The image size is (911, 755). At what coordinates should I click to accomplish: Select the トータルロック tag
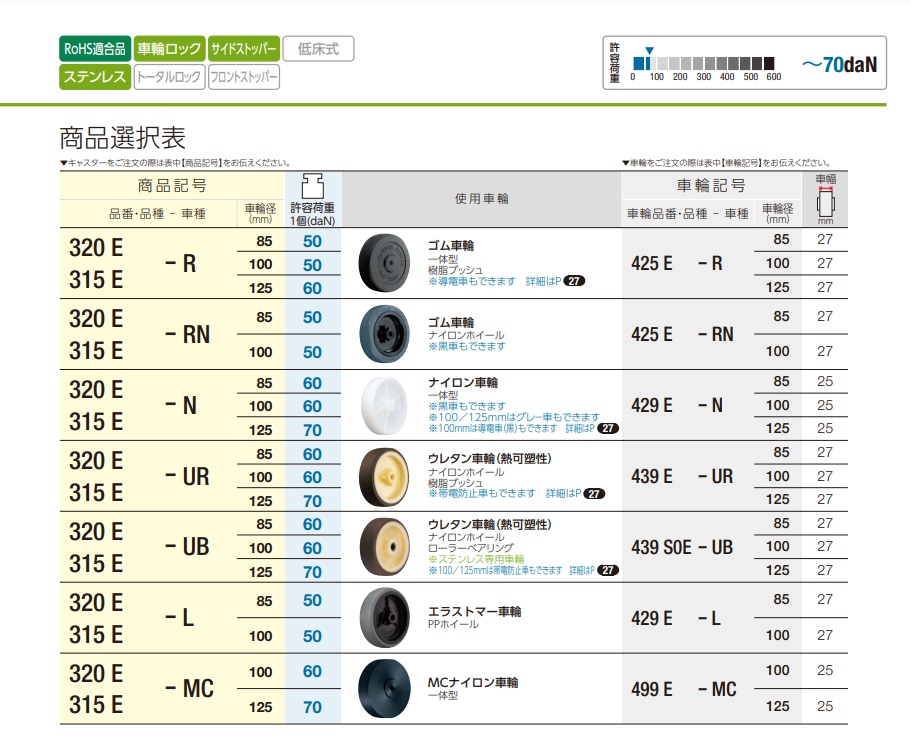[x=169, y=77]
